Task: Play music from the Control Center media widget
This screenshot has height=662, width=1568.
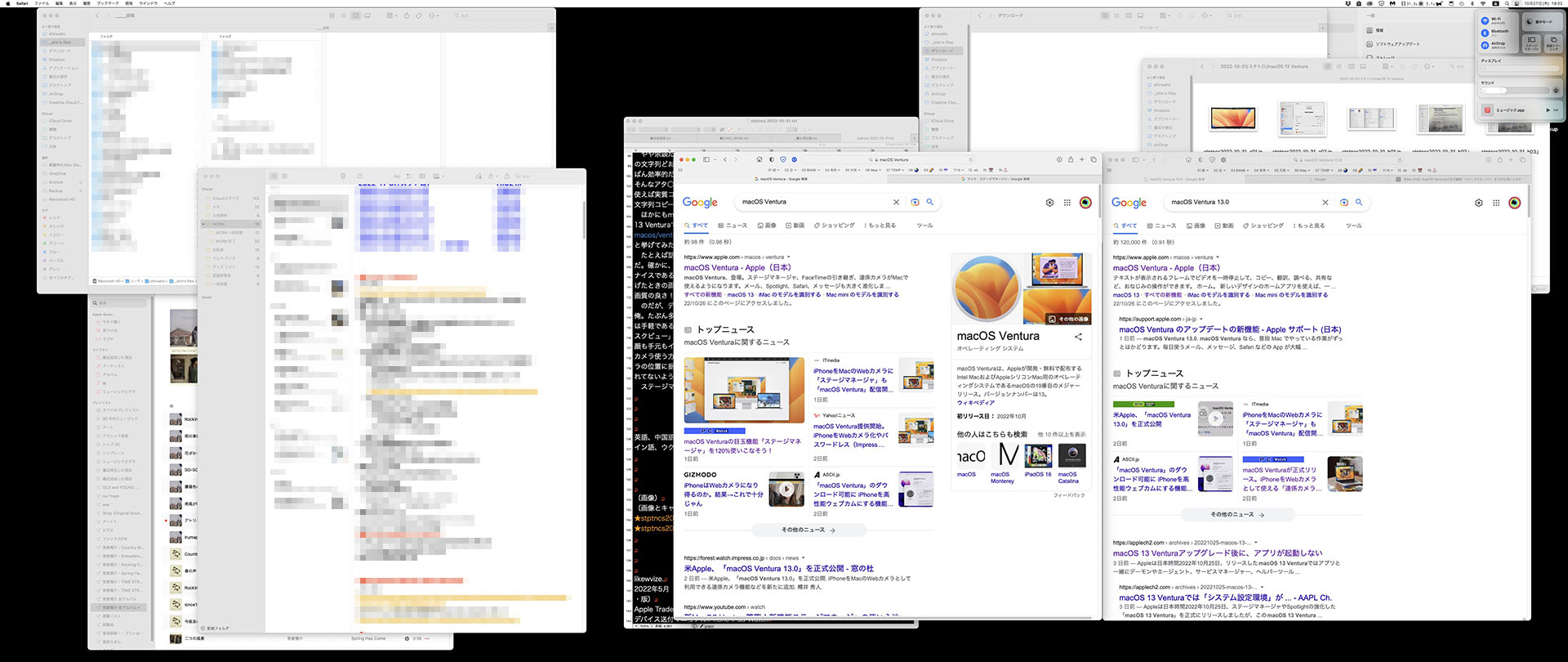Action: coord(1548,110)
